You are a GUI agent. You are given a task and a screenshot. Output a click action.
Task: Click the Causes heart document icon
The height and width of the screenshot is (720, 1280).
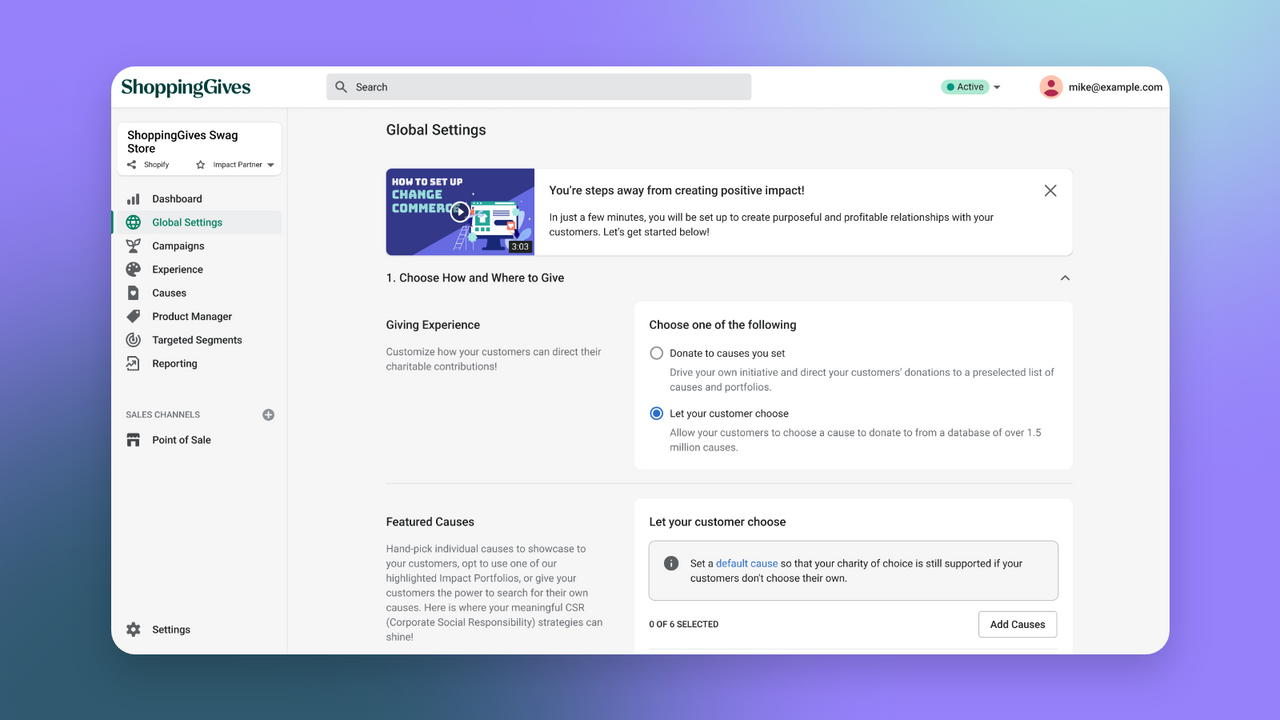tap(133, 293)
